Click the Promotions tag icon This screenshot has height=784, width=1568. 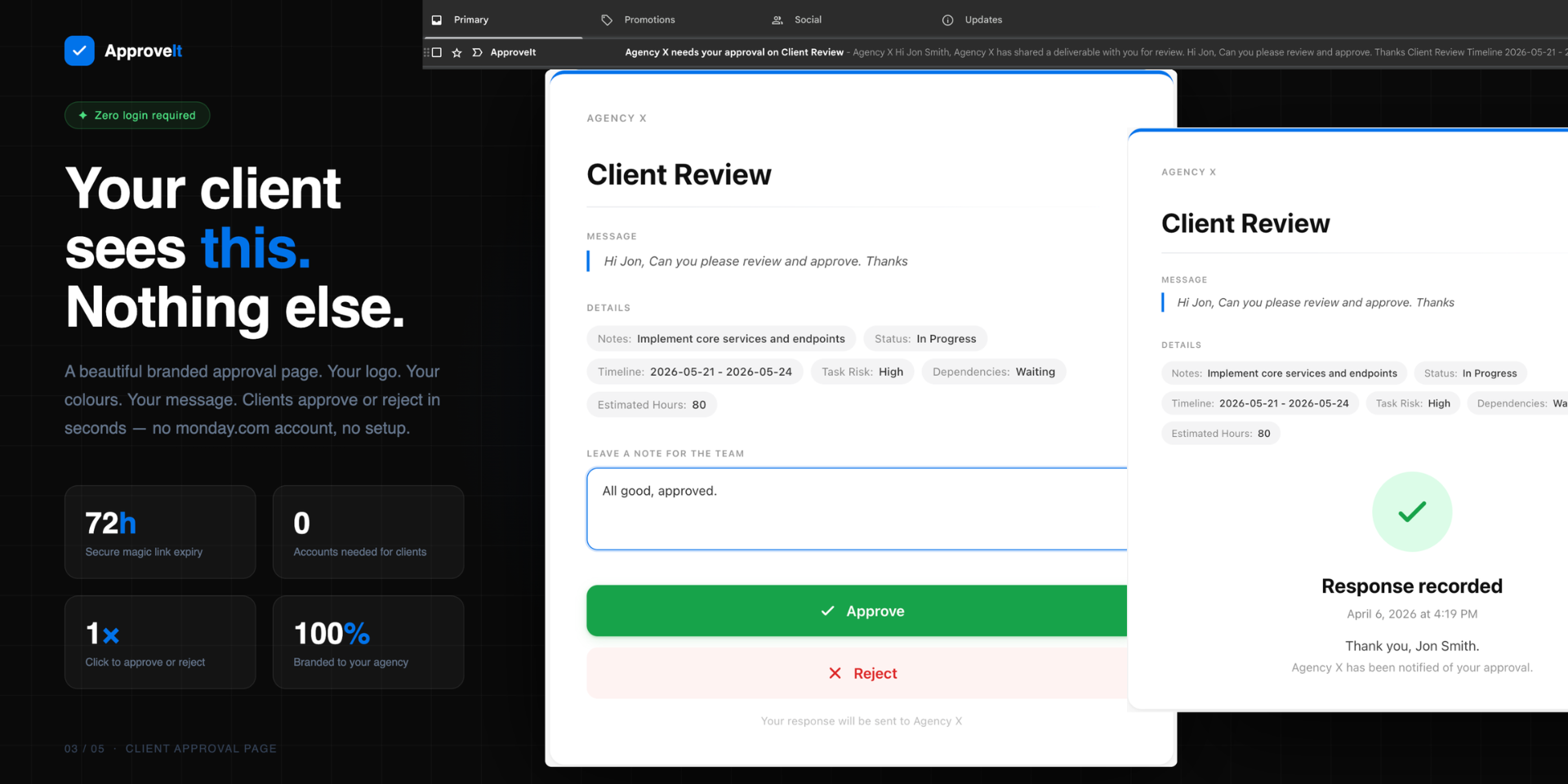(607, 20)
